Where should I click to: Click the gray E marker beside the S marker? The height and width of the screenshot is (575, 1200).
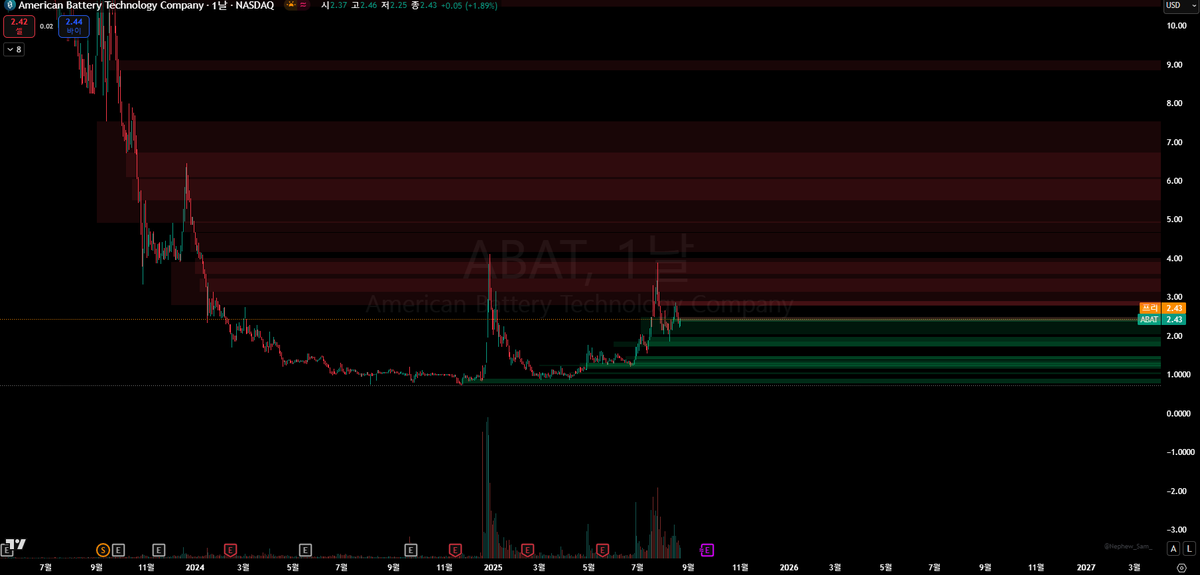point(118,550)
